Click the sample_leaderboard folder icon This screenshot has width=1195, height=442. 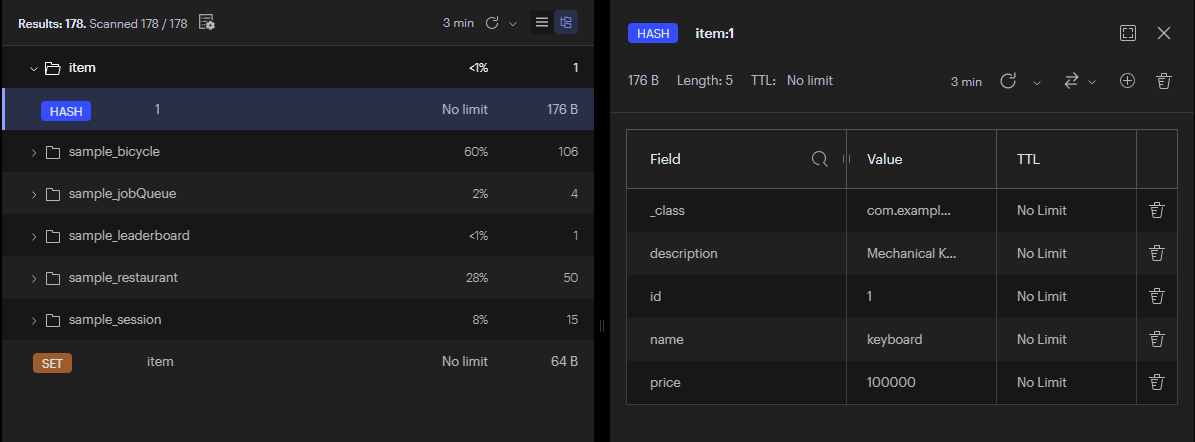53,235
